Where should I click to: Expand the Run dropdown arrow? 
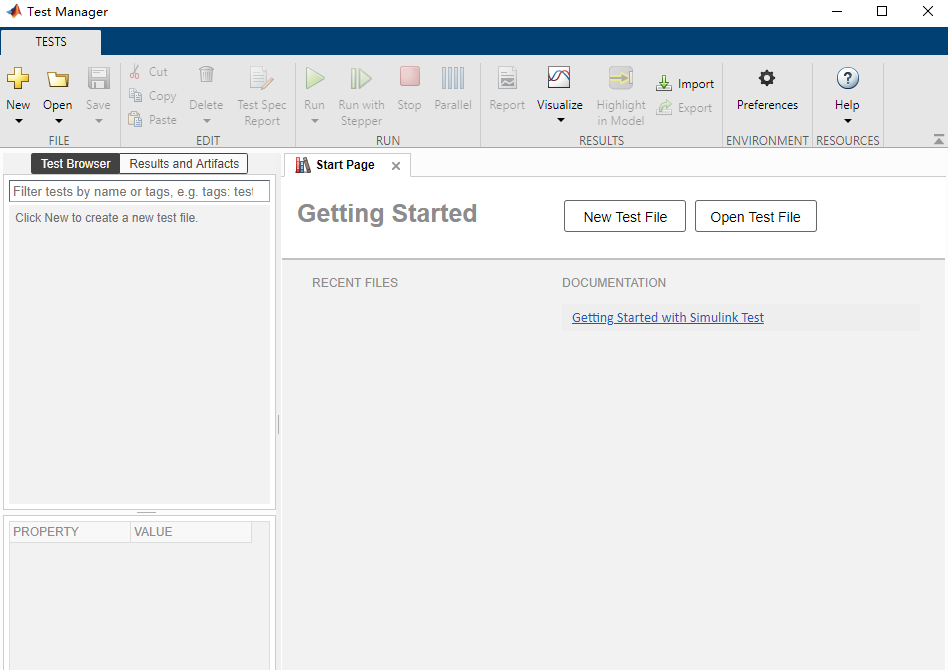point(314,121)
